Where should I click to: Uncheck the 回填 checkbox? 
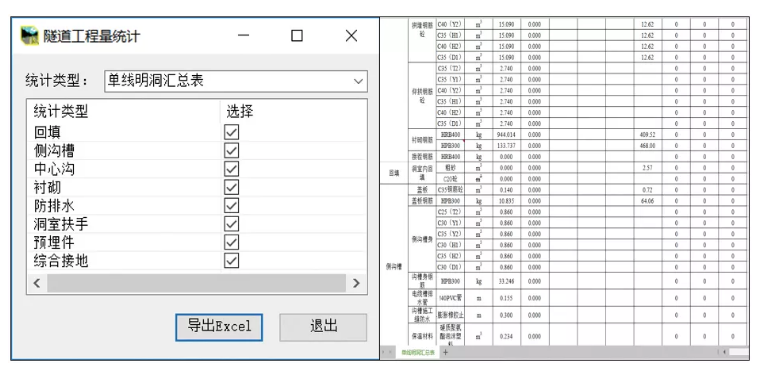coord(232,132)
